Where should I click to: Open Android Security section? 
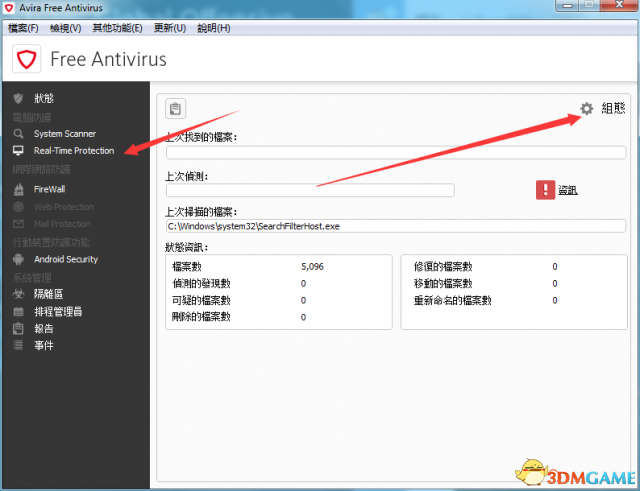pos(66,259)
